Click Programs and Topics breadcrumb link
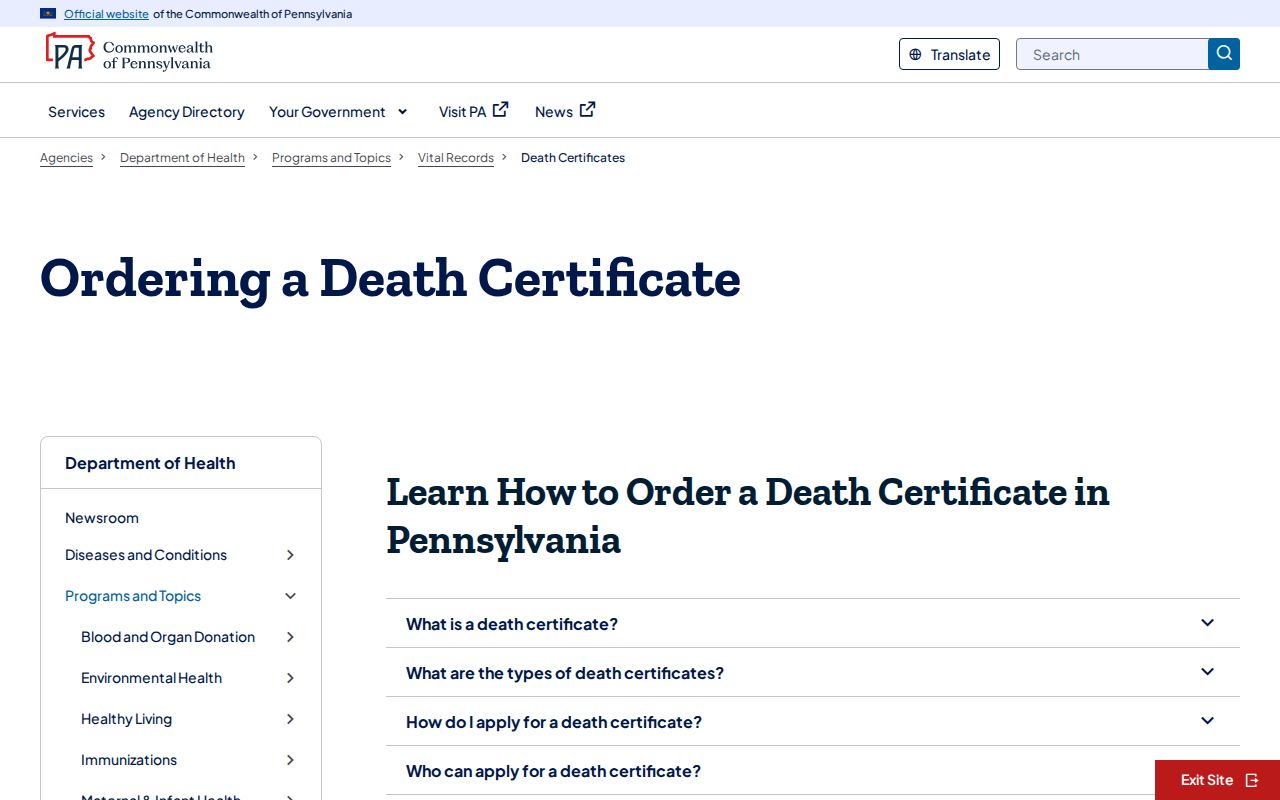1280x800 pixels. pyautogui.click(x=331, y=158)
